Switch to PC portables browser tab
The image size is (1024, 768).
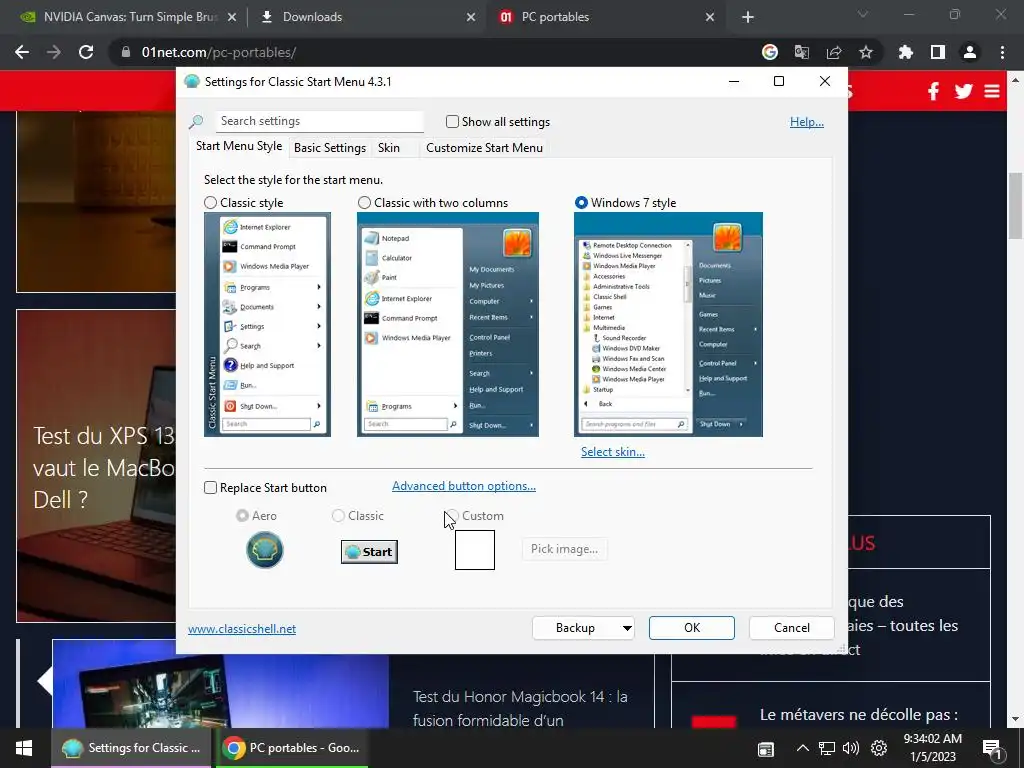[x=605, y=17]
